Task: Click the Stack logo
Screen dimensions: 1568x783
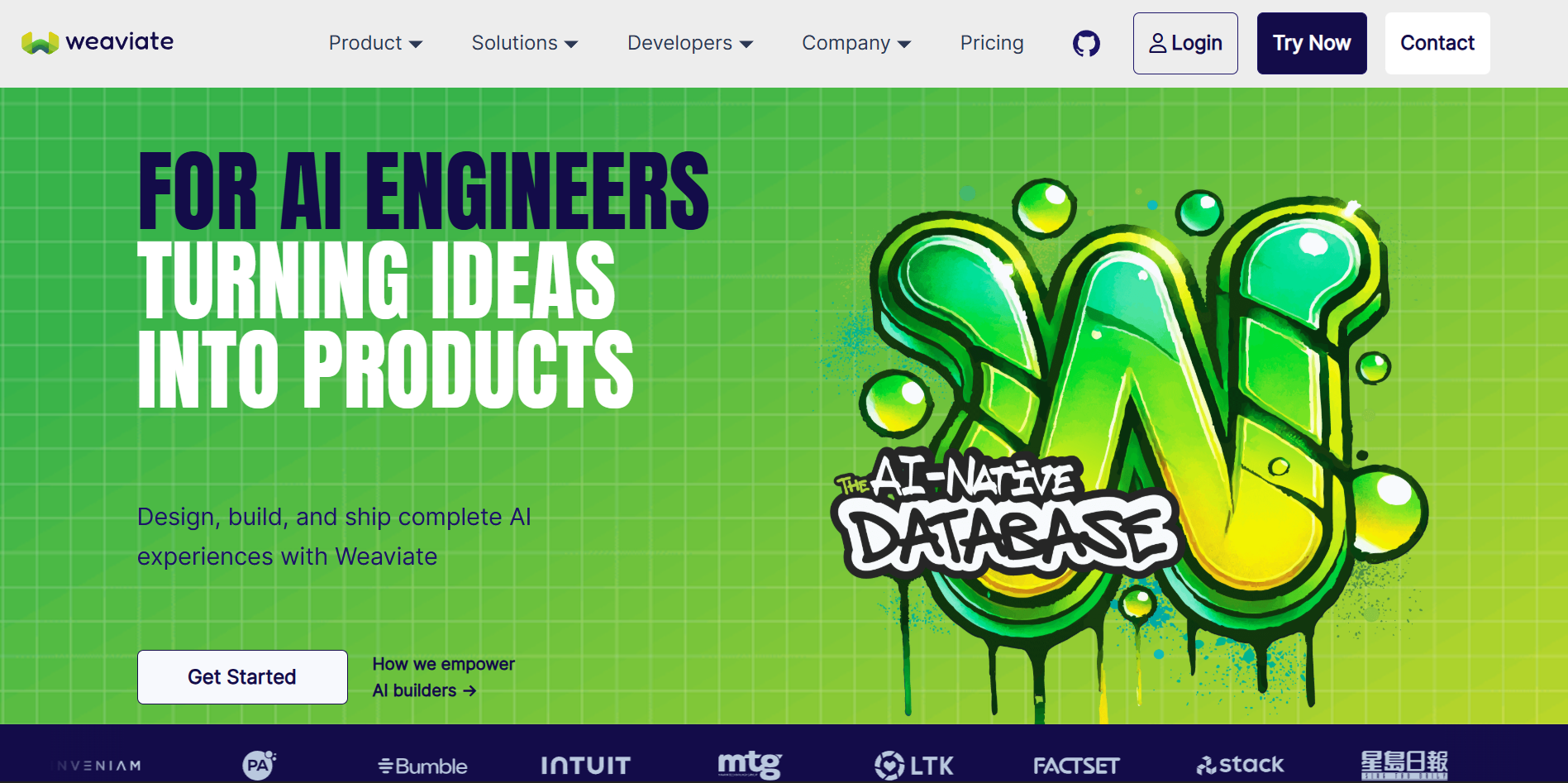Action: (1240, 765)
